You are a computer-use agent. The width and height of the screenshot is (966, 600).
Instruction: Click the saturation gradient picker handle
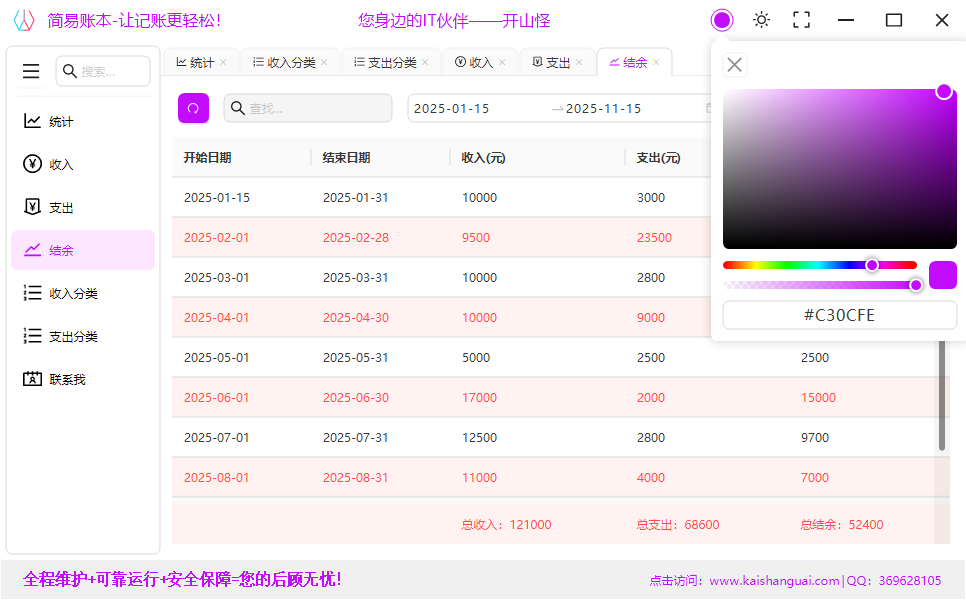point(944,92)
